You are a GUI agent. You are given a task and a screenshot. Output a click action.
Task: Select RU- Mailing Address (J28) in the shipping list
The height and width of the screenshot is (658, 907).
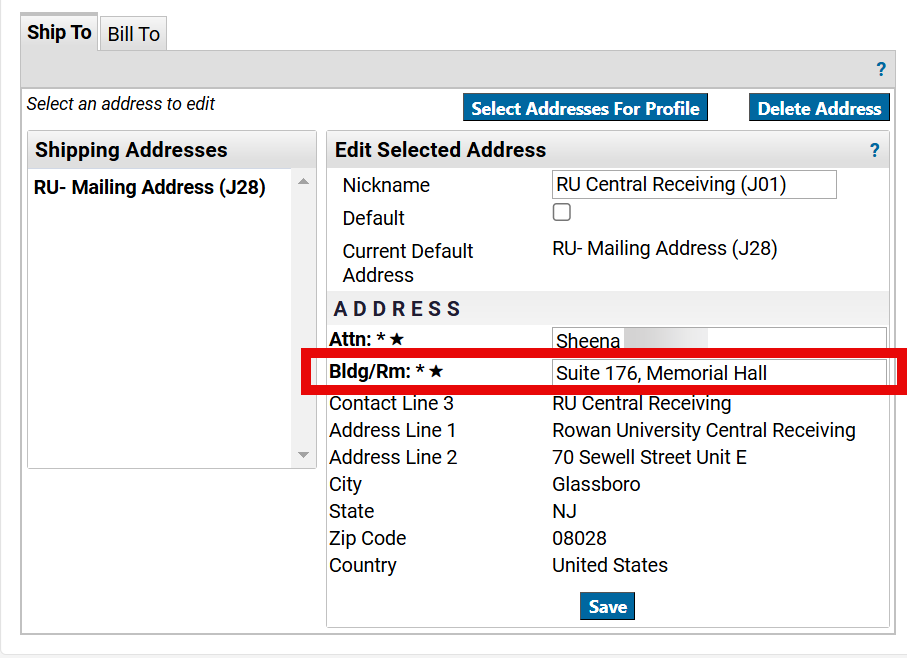[x=150, y=187]
